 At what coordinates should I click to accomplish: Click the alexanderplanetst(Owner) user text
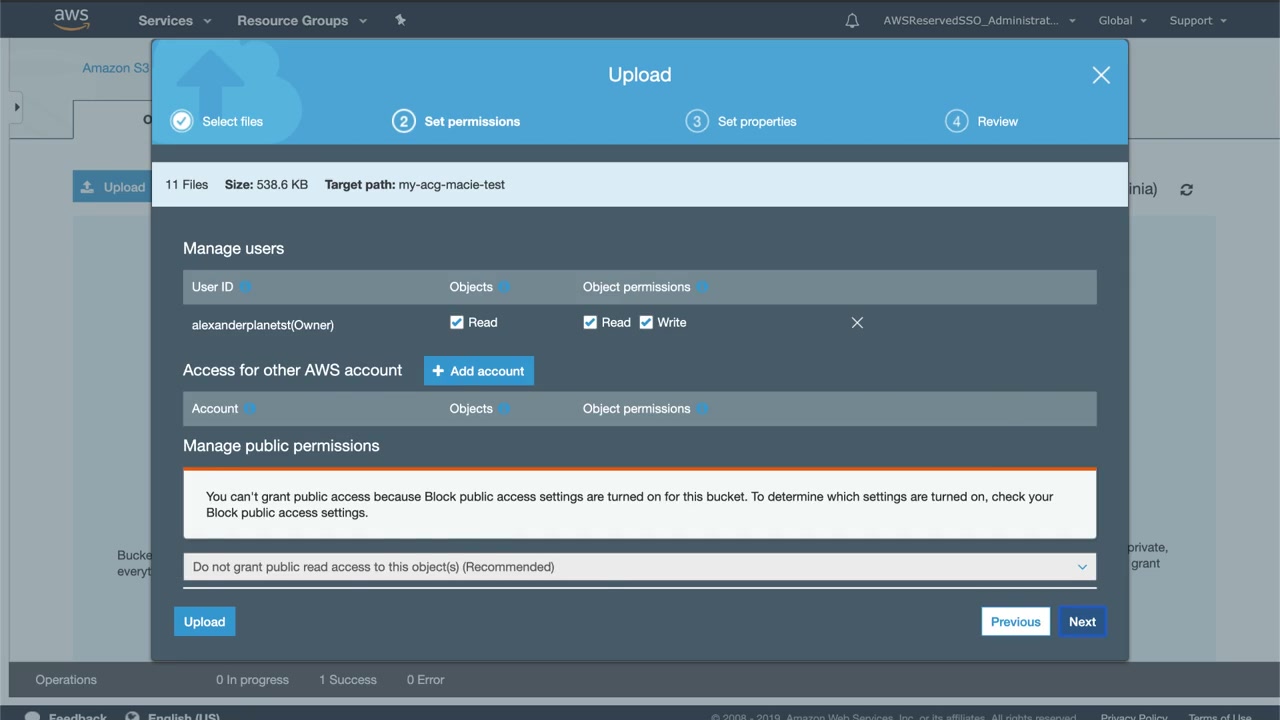(x=263, y=325)
